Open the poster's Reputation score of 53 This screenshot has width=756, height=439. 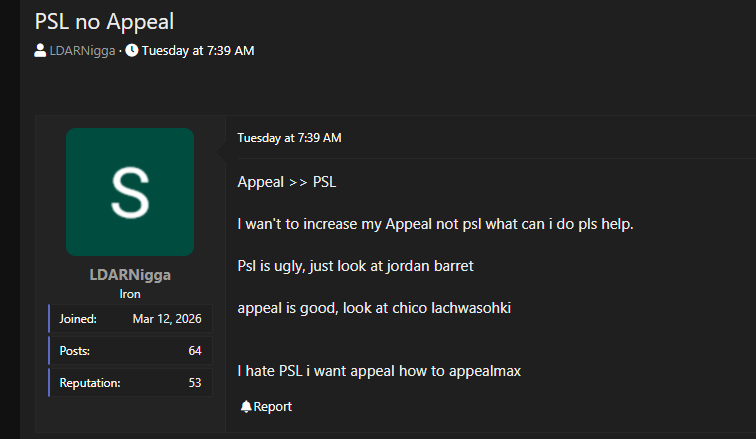195,383
